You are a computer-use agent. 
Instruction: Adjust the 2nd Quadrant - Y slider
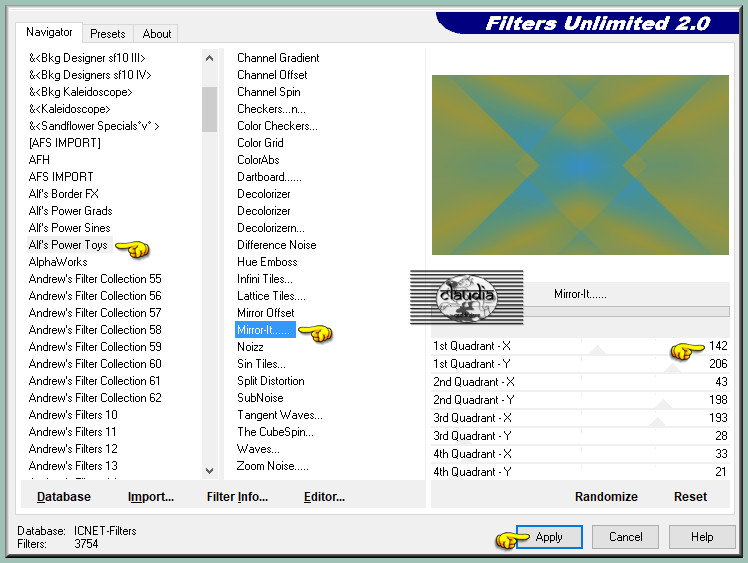pos(580,400)
